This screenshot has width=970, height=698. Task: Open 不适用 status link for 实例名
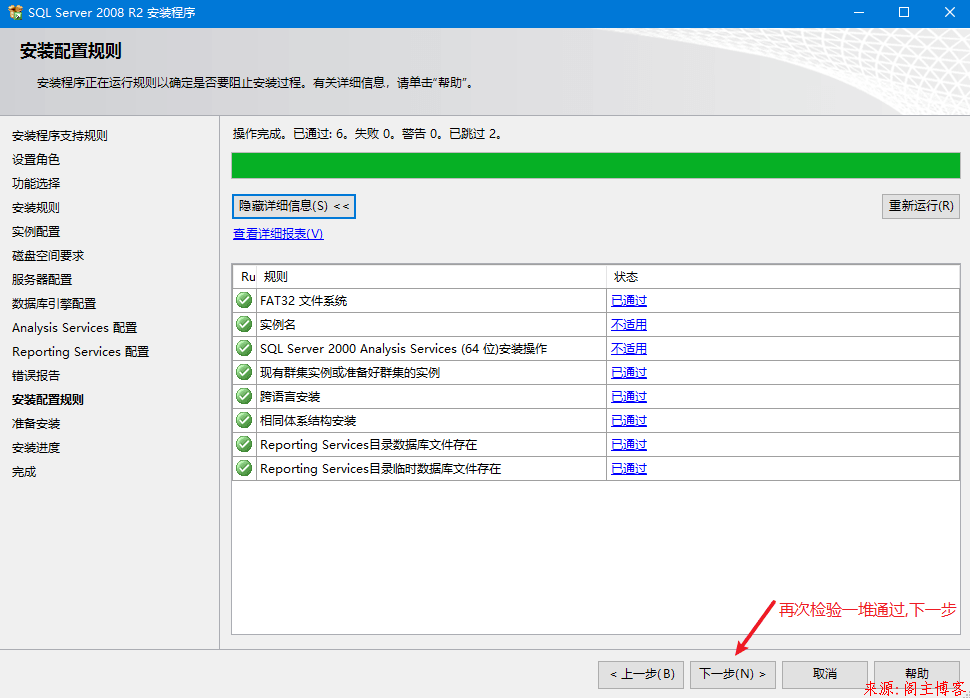(629, 325)
